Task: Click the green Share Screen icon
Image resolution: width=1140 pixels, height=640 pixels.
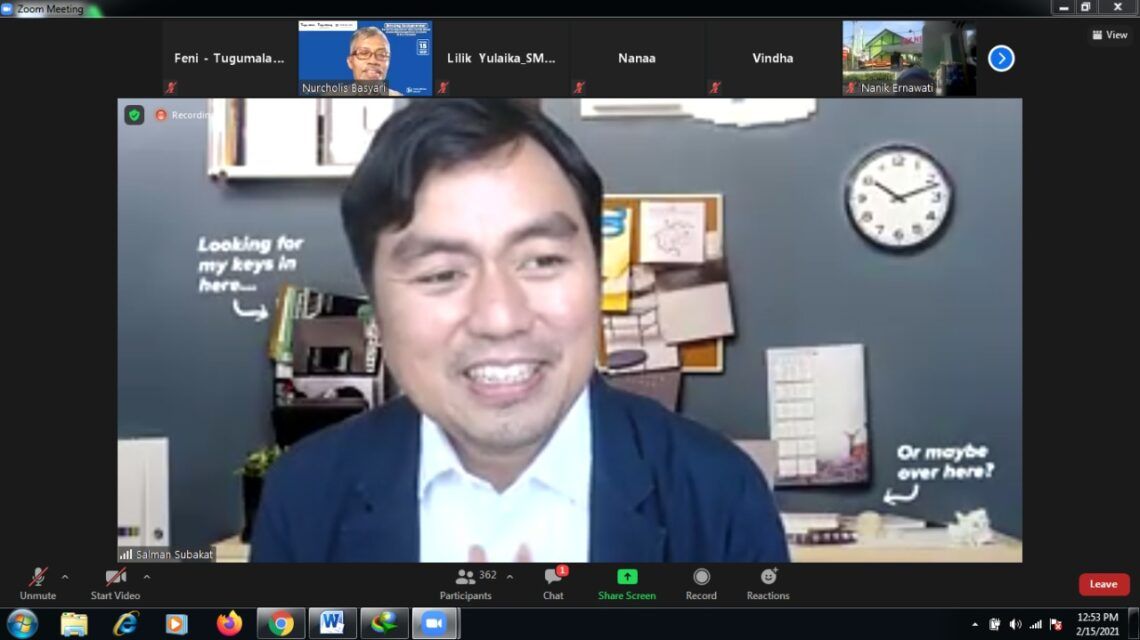Action: pos(627,577)
